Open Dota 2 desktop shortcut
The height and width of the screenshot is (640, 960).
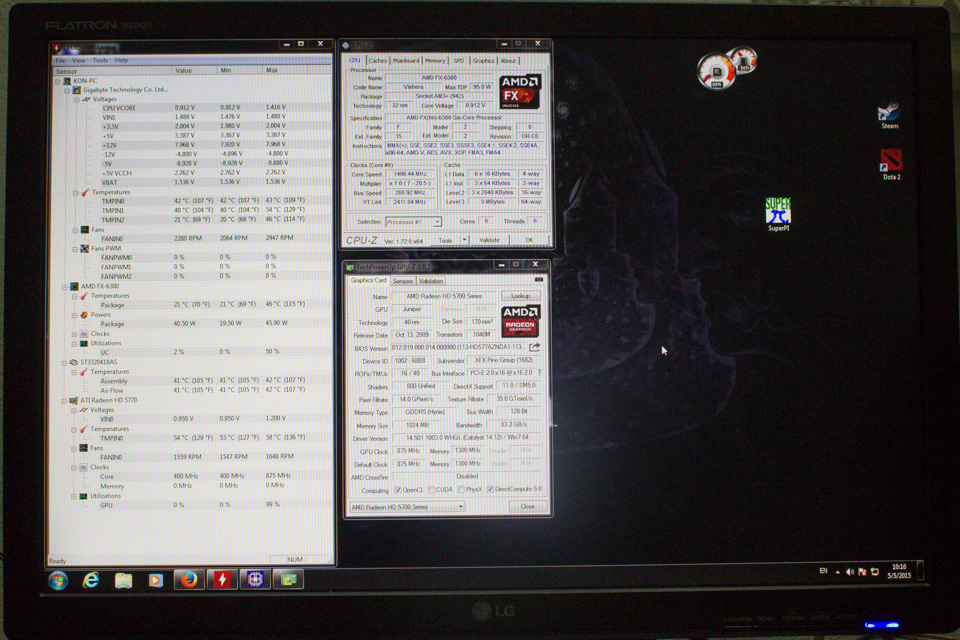[x=891, y=164]
